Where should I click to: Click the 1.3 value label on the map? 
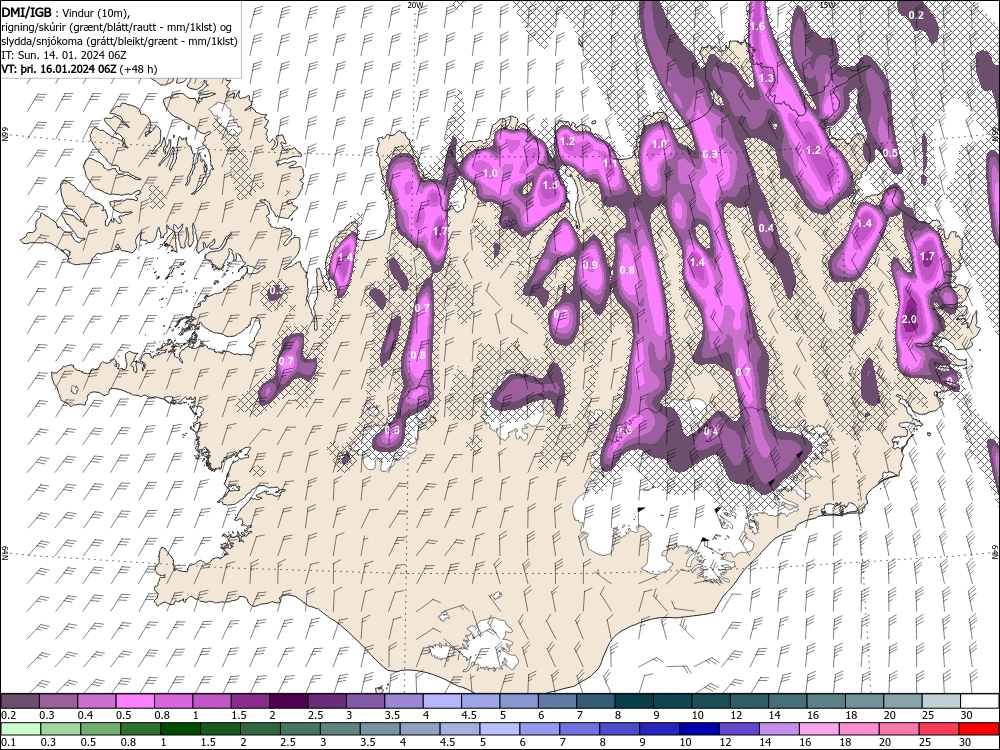(767, 78)
